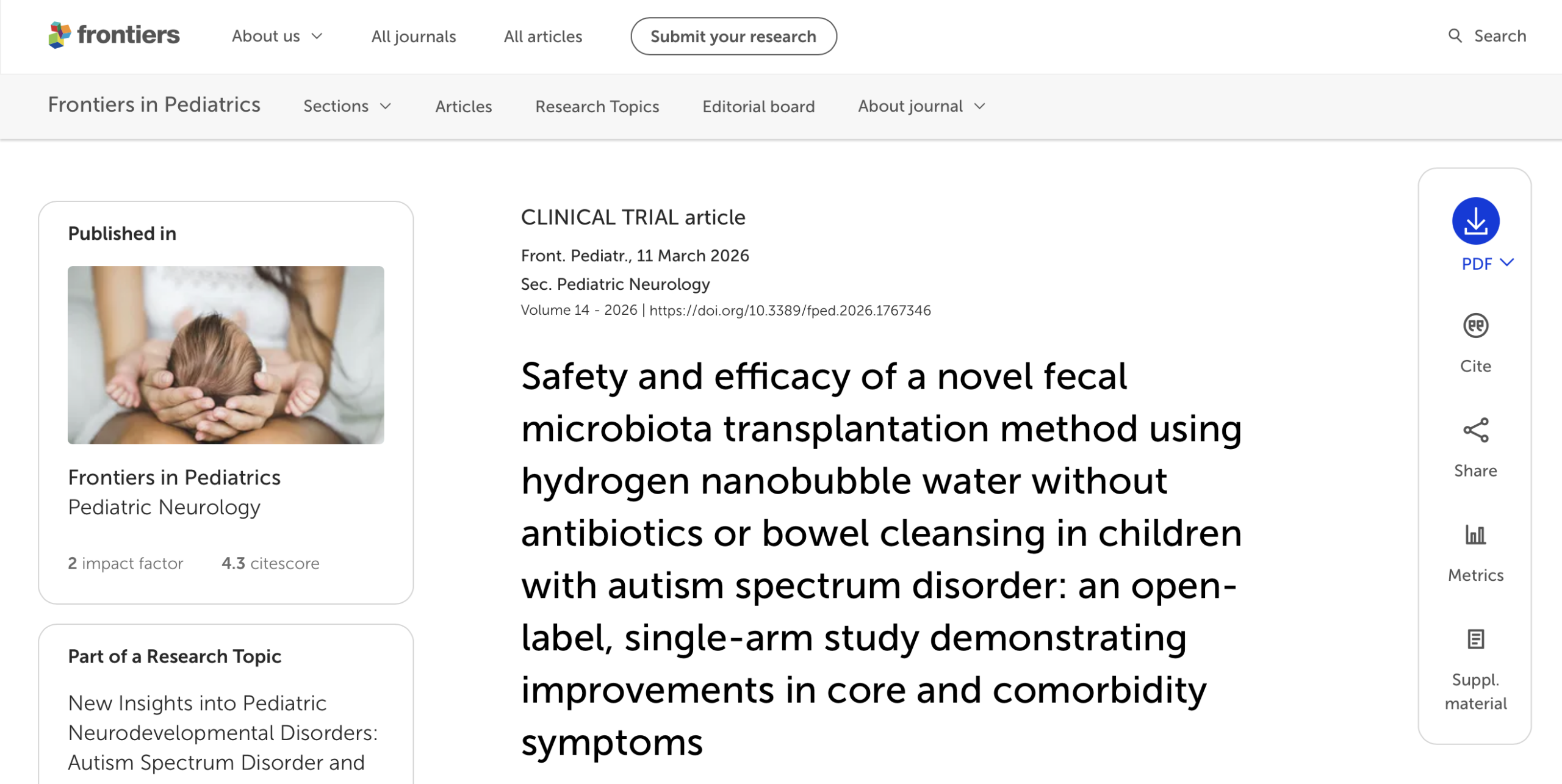Go to All journals
This screenshot has width=1562, height=784.
pos(414,37)
